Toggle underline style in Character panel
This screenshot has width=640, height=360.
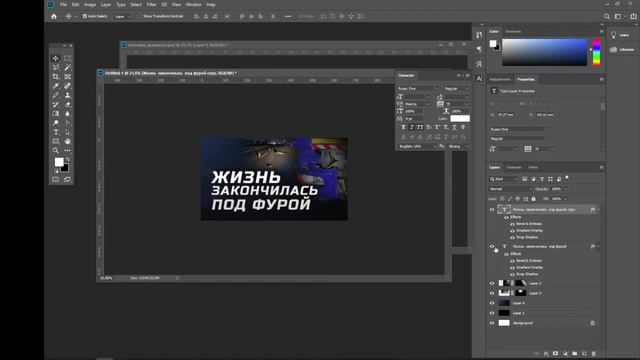454,127
